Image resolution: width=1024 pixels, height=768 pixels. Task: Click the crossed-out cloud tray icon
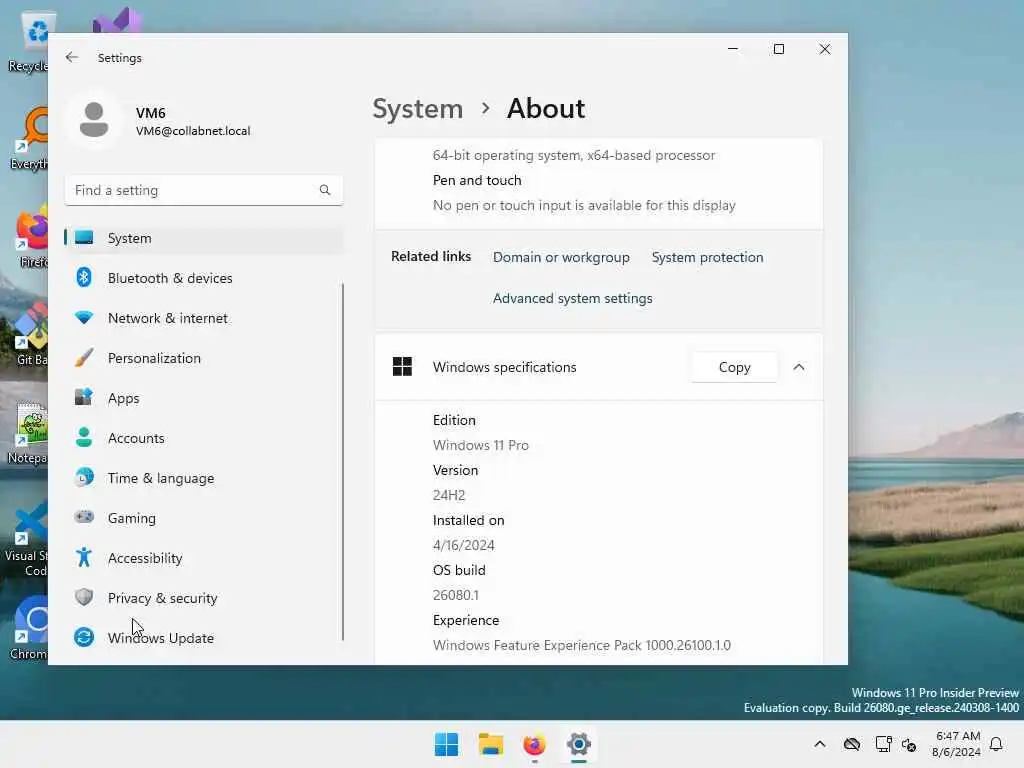point(852,744)
